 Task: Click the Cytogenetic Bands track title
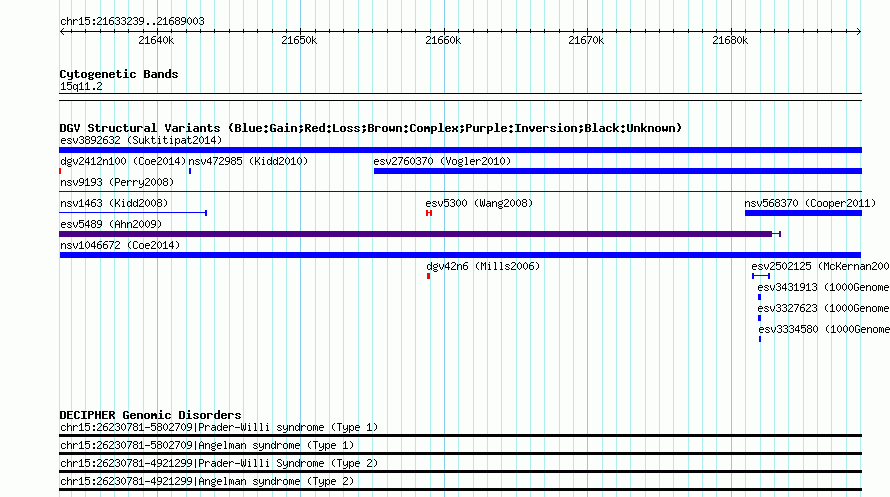[x=119, y=74]
